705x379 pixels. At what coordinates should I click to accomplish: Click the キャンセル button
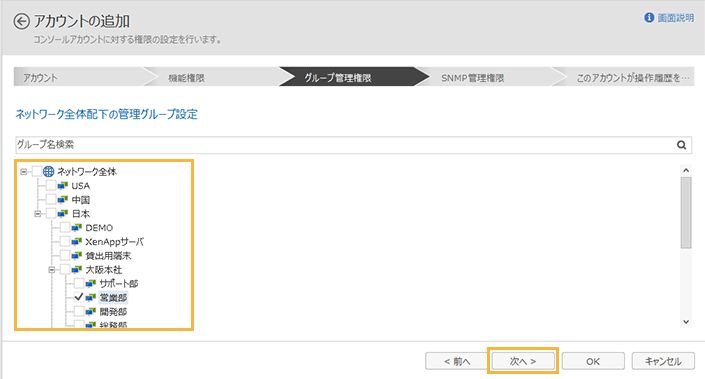(x=663, y=361)
